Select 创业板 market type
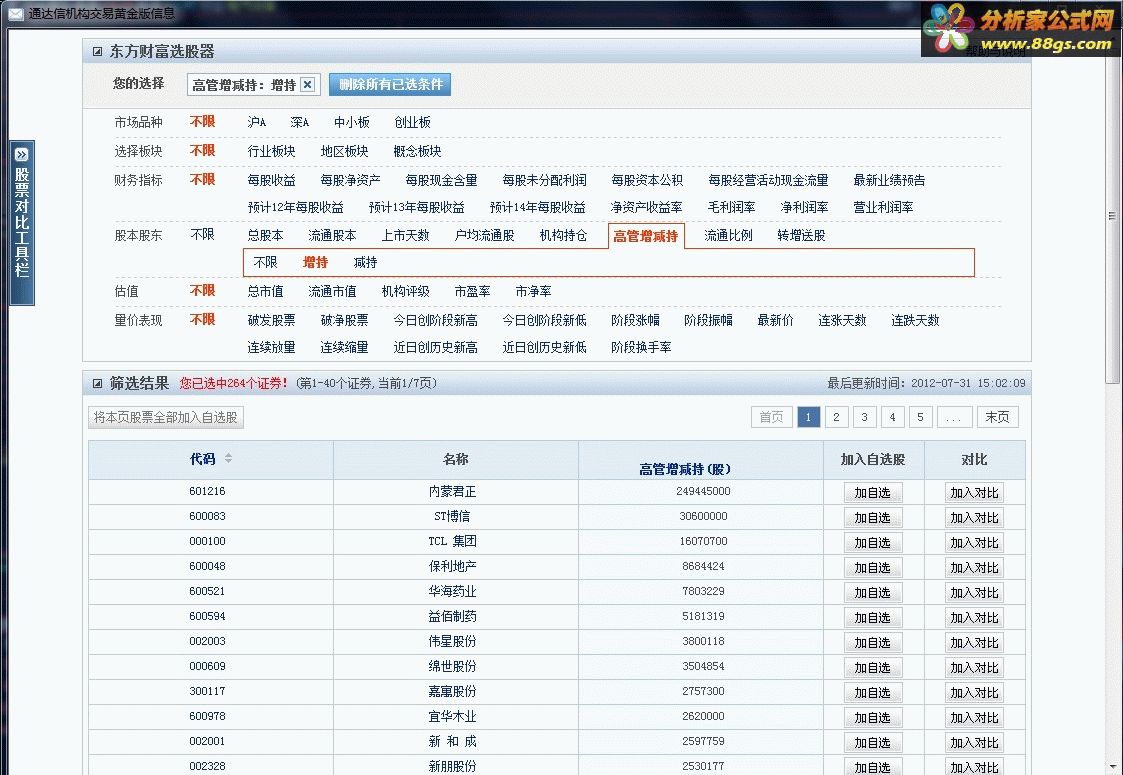This screenshot has width=1123, height=775. pos(413,122)
